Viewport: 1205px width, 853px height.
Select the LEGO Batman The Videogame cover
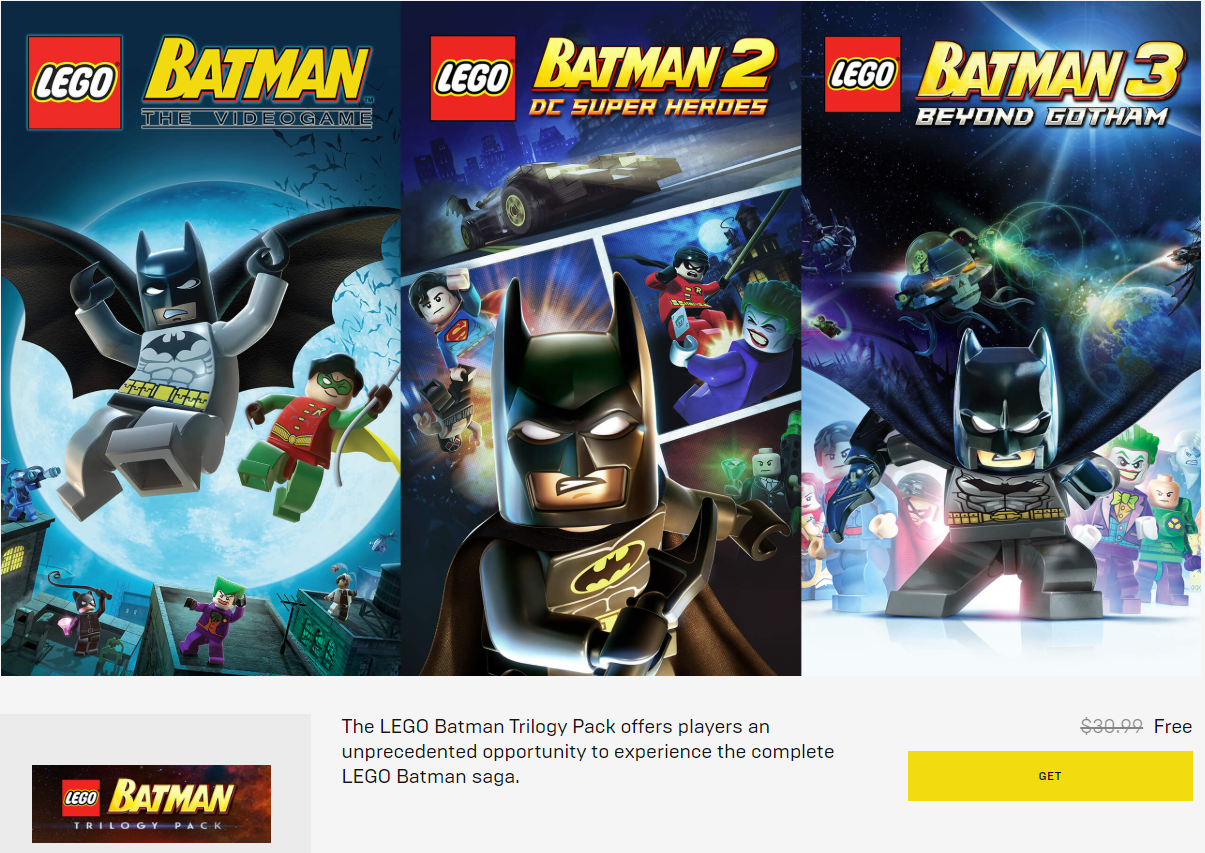point(200,338)
